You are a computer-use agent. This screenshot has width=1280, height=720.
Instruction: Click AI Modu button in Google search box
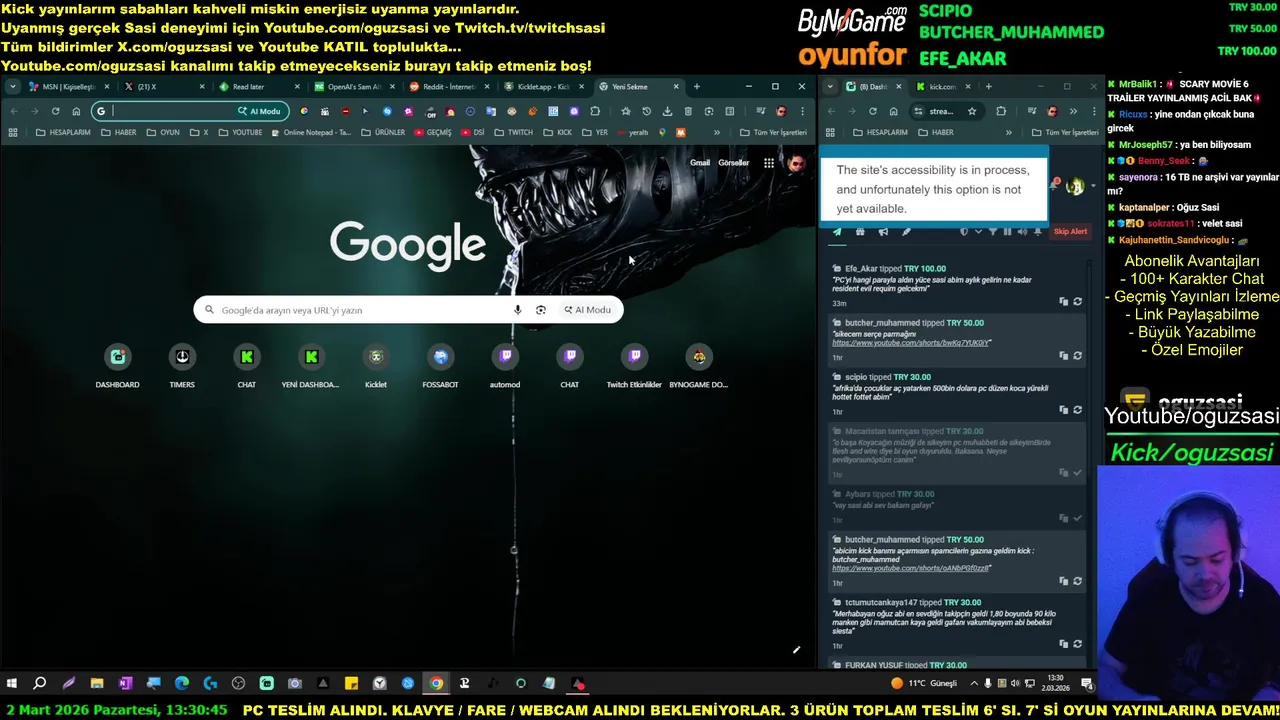[x=587, y=310]
